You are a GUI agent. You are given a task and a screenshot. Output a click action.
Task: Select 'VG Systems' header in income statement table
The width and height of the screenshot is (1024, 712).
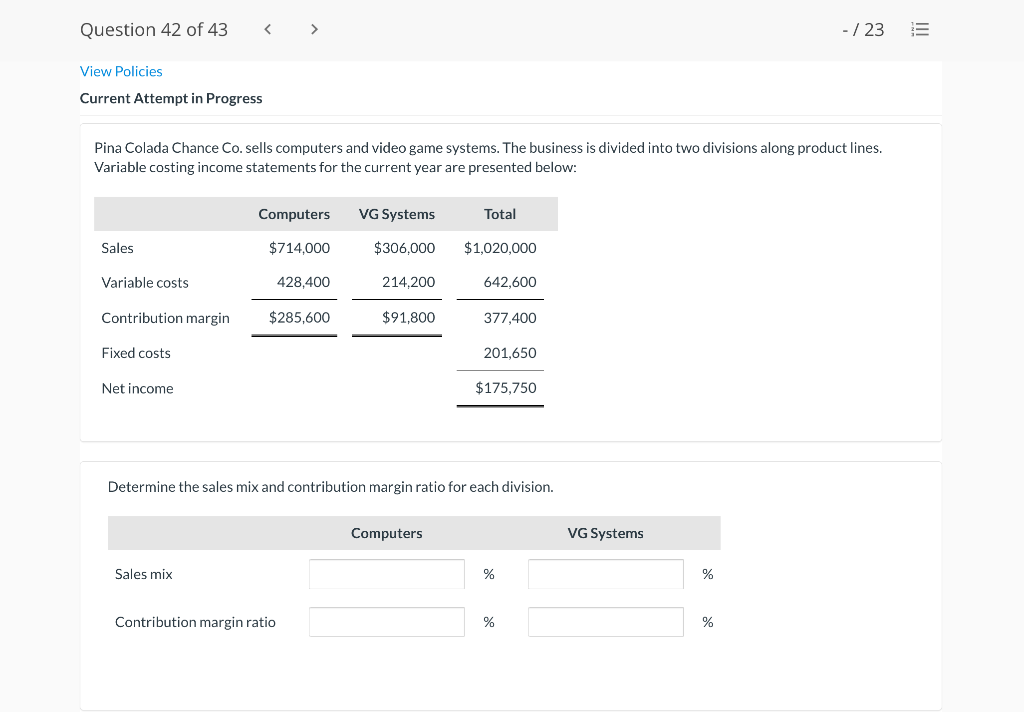pos(396,214)
